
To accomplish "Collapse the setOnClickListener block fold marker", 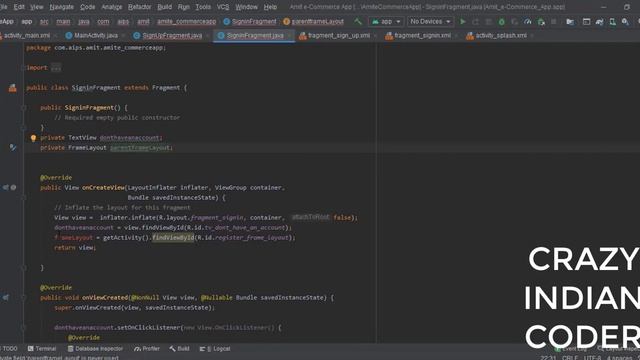I will coord(23,327).
